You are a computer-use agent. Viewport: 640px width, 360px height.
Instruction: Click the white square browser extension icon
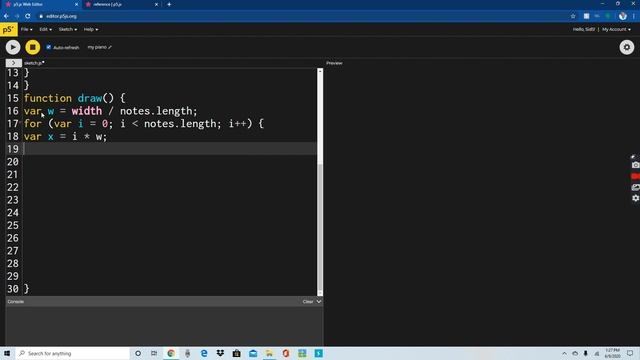coord(586,16)
